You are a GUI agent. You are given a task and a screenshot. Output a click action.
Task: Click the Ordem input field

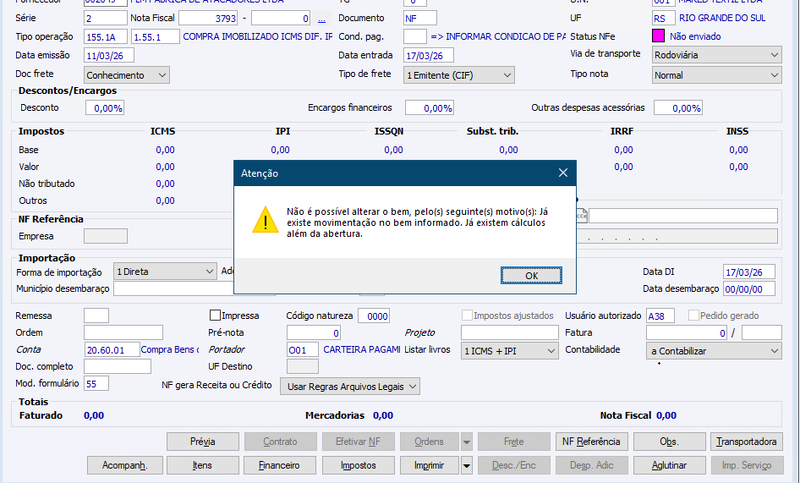click(x=123, y=333)
